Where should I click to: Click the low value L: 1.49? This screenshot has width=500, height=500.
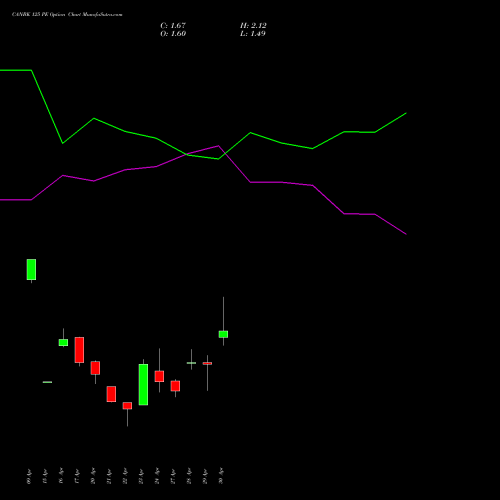(253, 33)
